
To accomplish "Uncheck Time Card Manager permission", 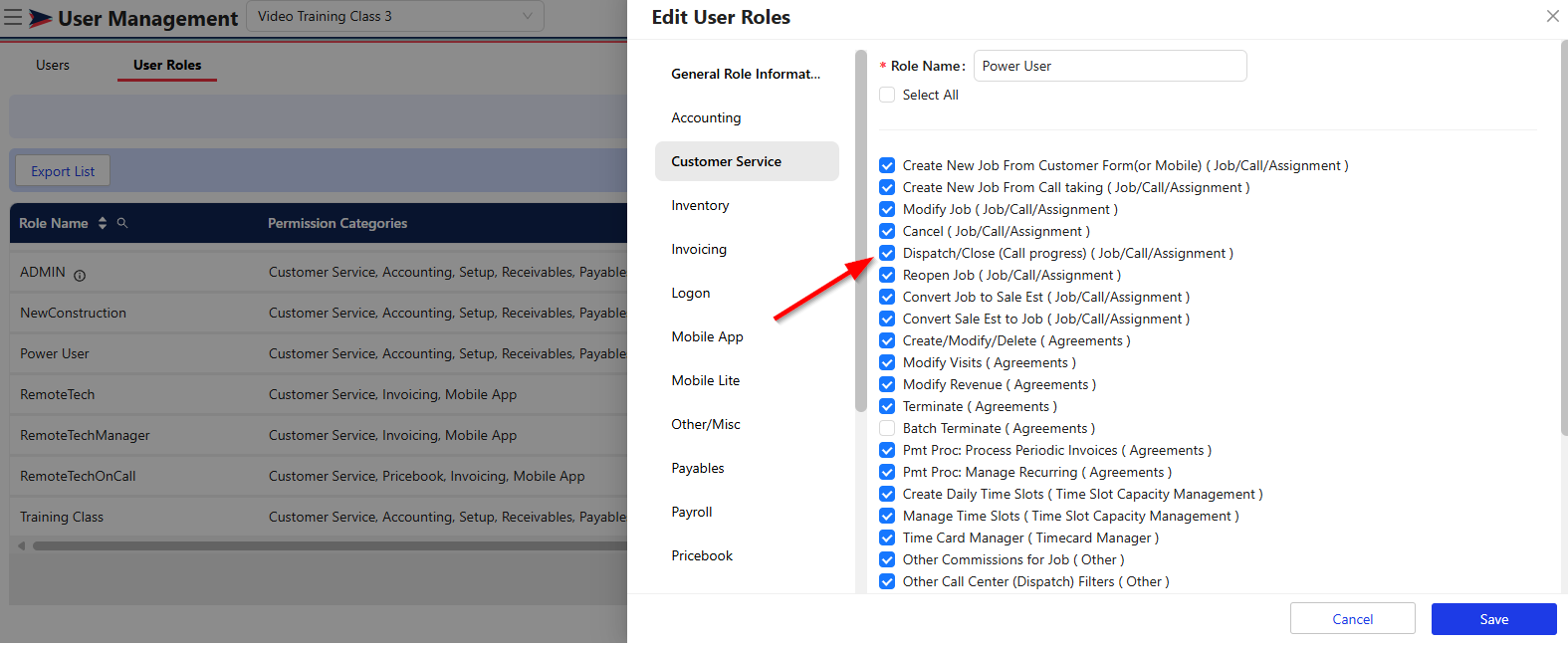I will click(887, 538).
